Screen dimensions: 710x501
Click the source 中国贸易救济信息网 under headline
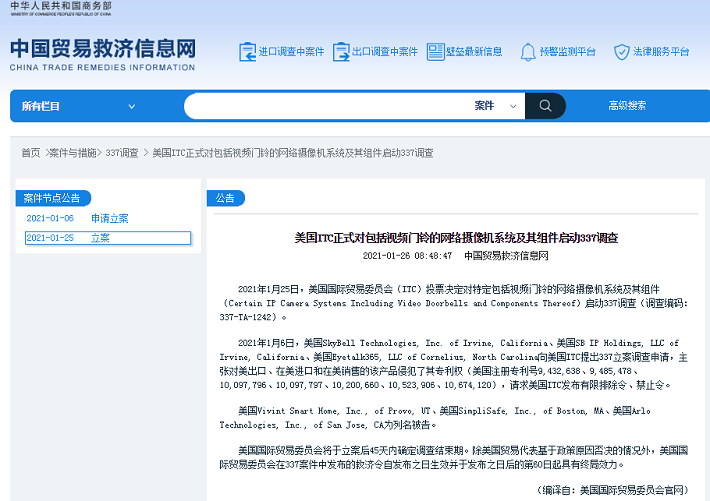tap(506, 255)
